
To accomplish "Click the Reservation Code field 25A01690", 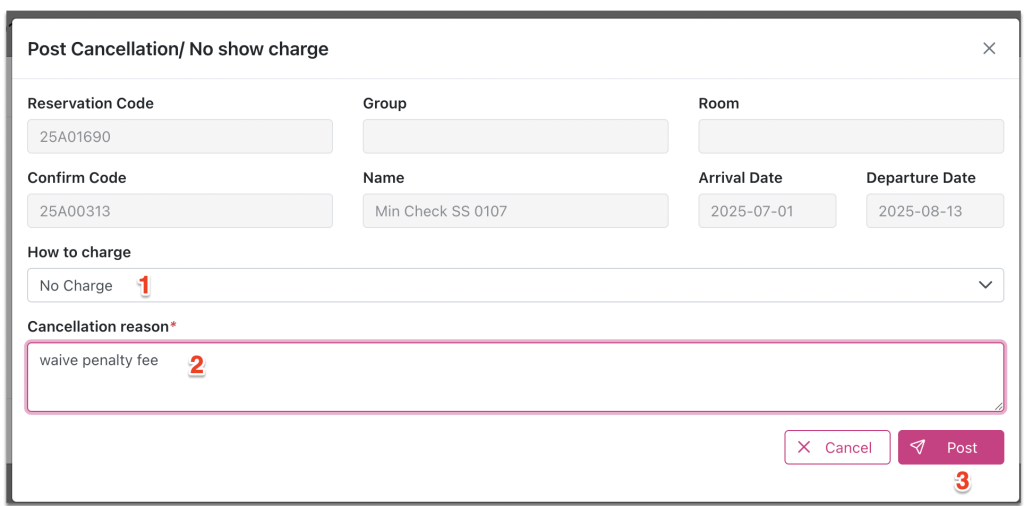I will click(x=180, y=137).
